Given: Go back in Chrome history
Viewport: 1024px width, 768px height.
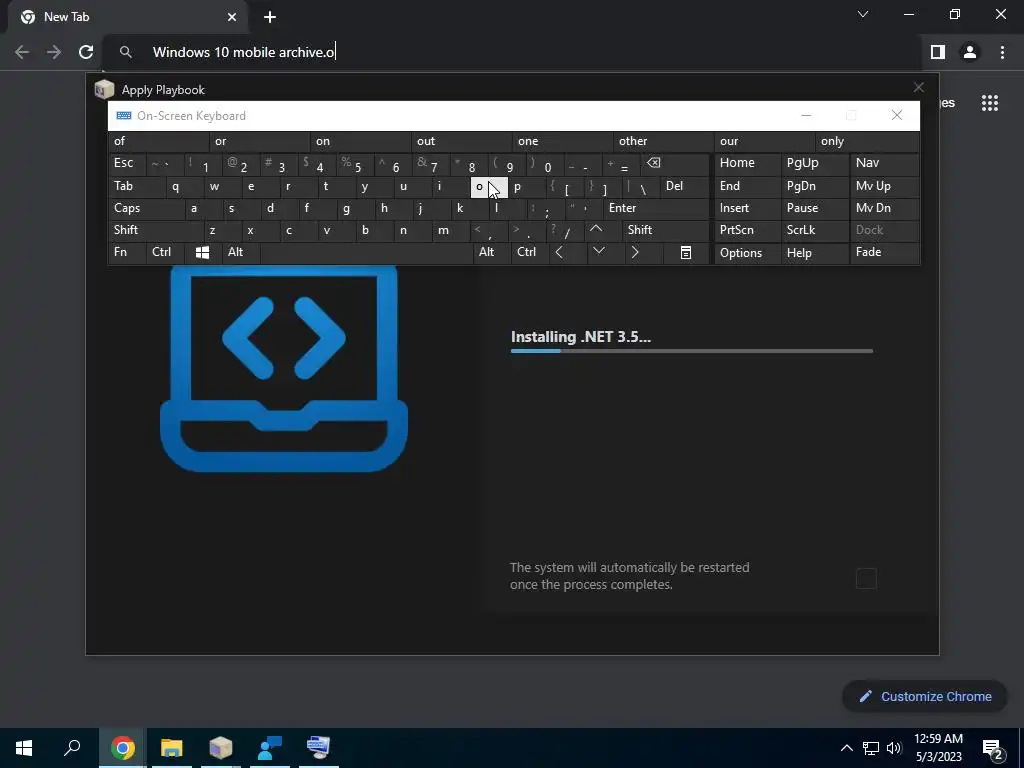Looking at the screenshot, I should [22, 52].
